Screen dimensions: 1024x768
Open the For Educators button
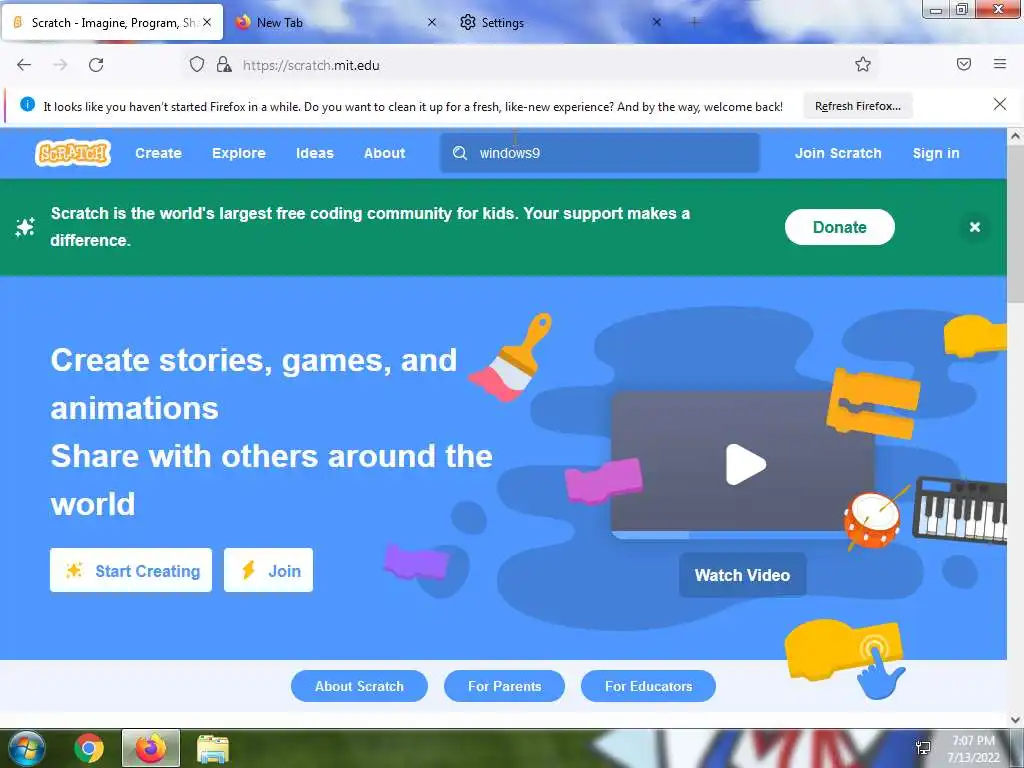tap(648, 686)
